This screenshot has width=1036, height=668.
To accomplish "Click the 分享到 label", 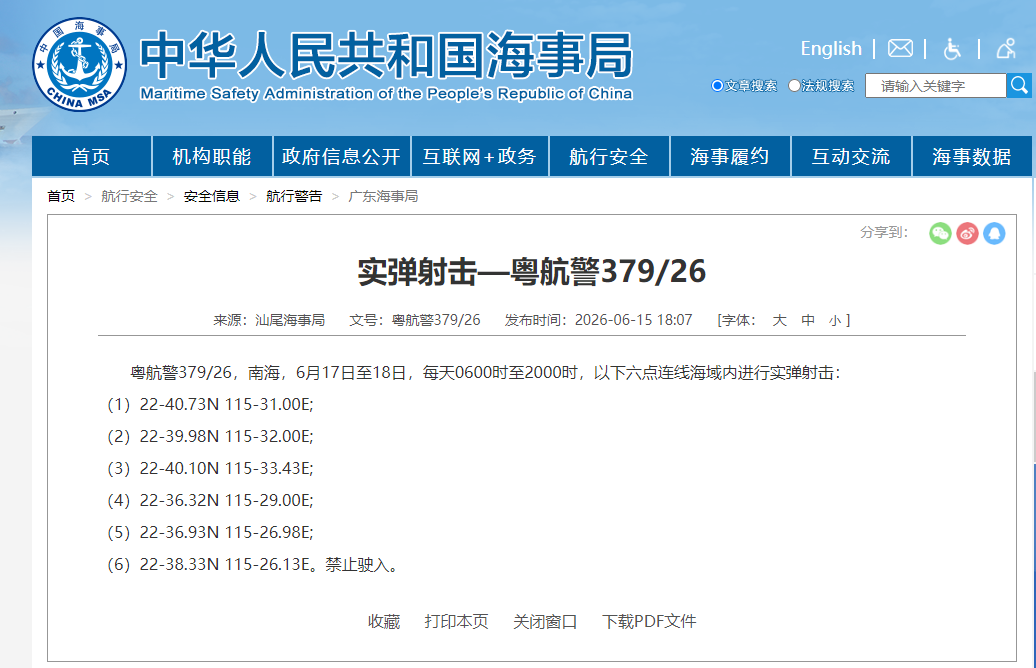I will point(884,233).
